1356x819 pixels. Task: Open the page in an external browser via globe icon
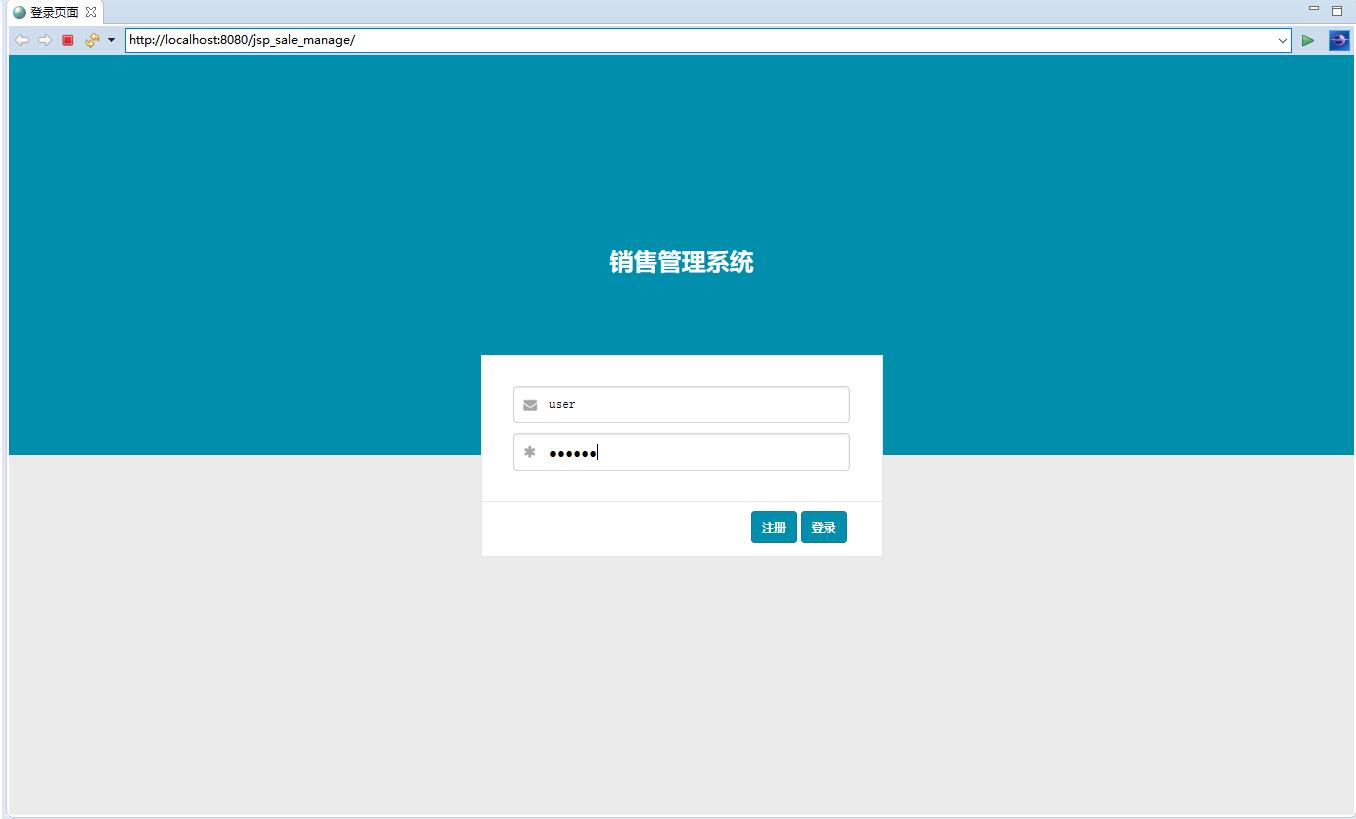click(1338, 40)
